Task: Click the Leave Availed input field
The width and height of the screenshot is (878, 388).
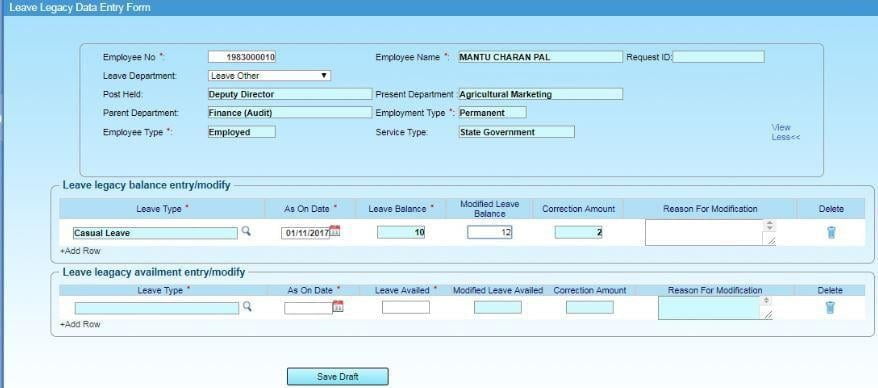Action: click(406, 307)
